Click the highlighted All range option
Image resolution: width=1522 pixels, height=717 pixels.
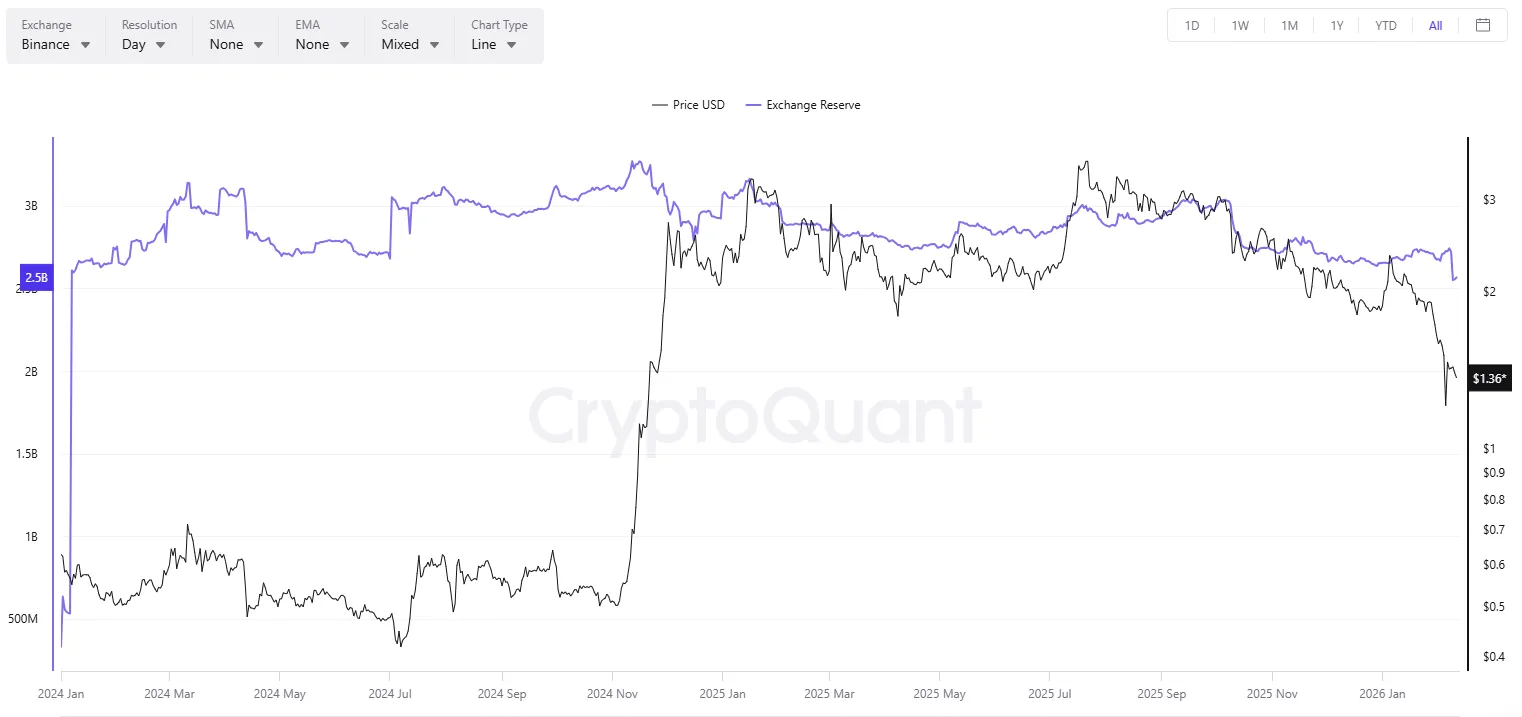coord(1435,25)
